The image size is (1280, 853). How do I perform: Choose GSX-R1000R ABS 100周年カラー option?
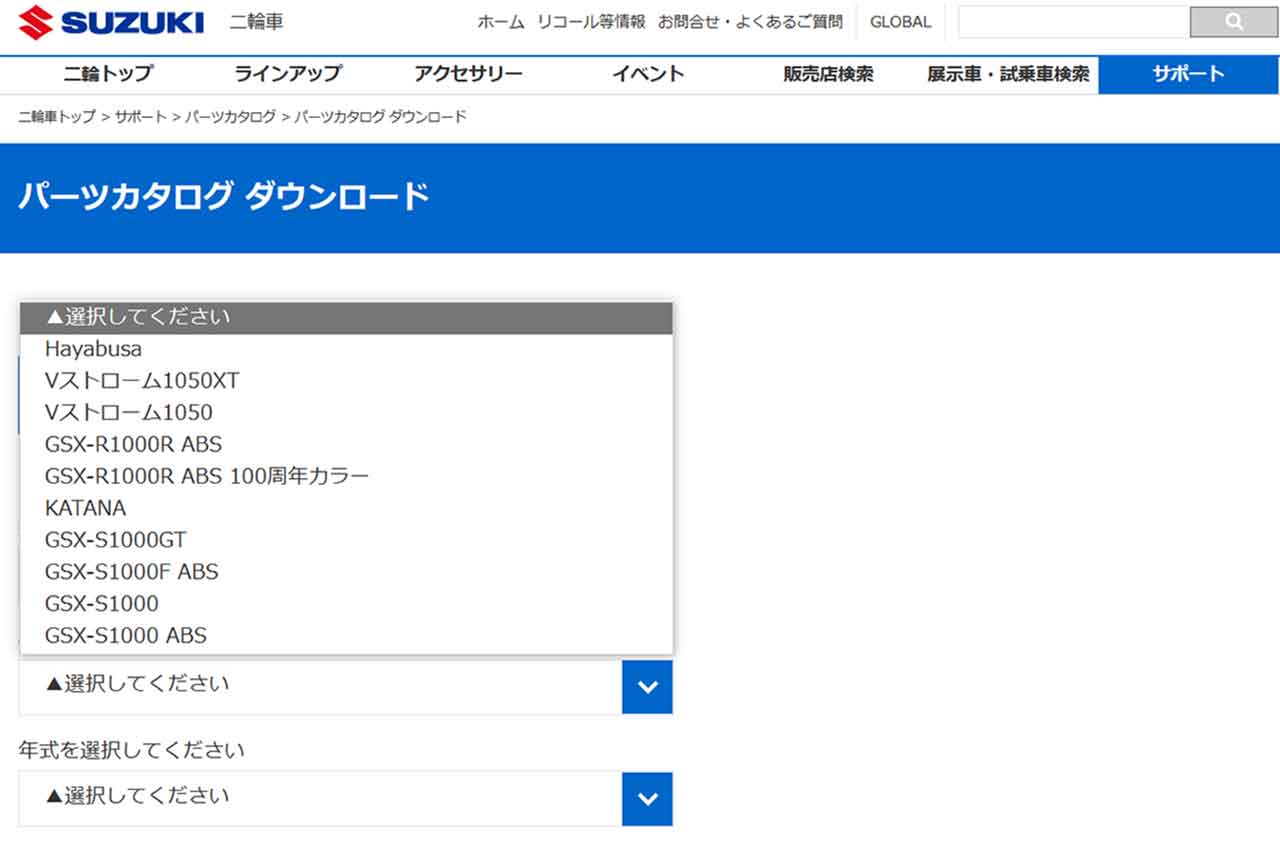coord(346,476)
